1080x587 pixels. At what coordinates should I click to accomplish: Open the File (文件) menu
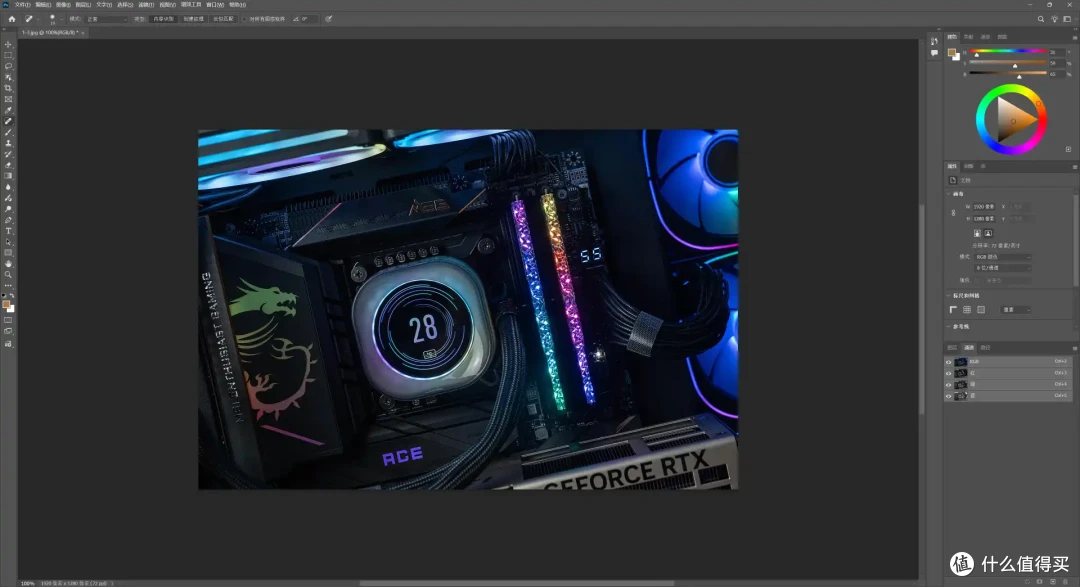pyautogui.click(x=22, y=4)
